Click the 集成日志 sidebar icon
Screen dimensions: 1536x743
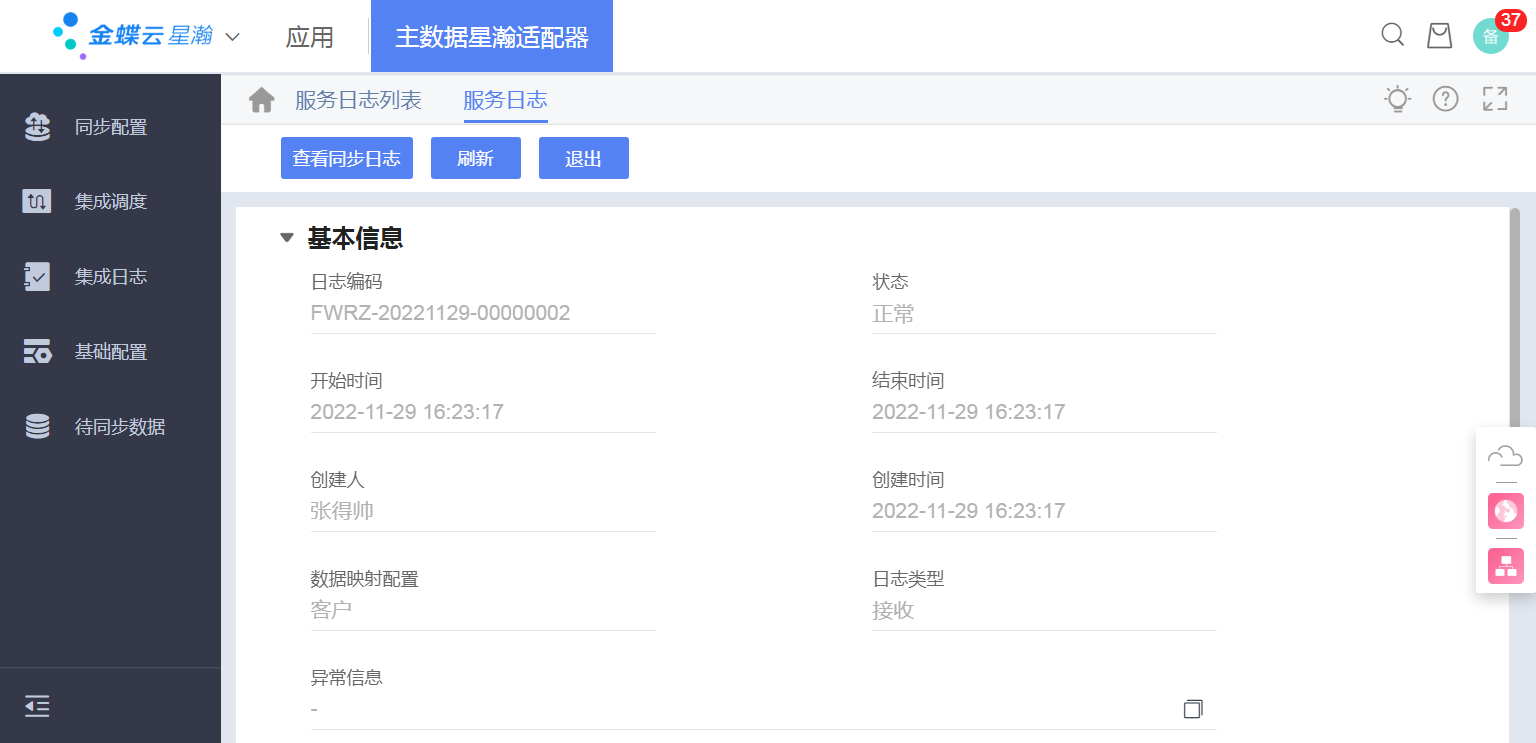(x=37, y=277)
